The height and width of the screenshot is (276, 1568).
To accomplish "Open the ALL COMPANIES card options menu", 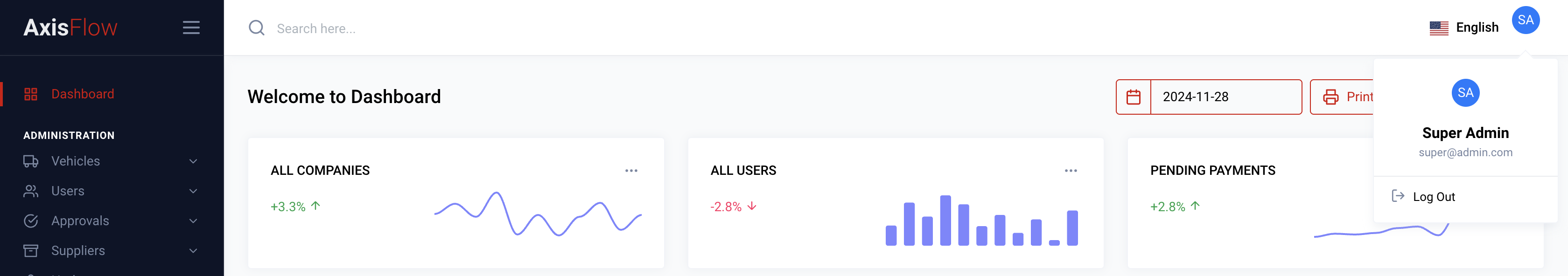I will point(631,170).
